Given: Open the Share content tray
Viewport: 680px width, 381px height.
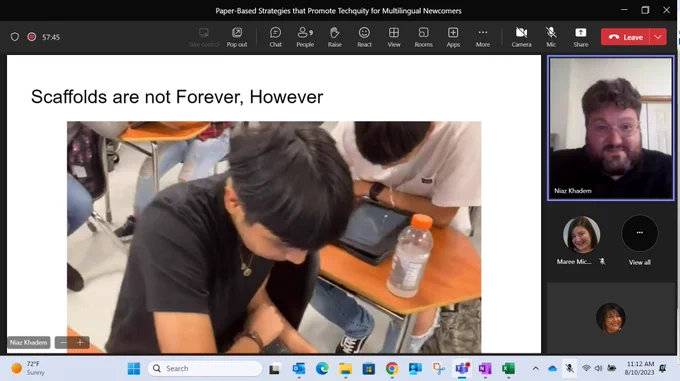Looking at the screenshot, I should click(580, 37).
